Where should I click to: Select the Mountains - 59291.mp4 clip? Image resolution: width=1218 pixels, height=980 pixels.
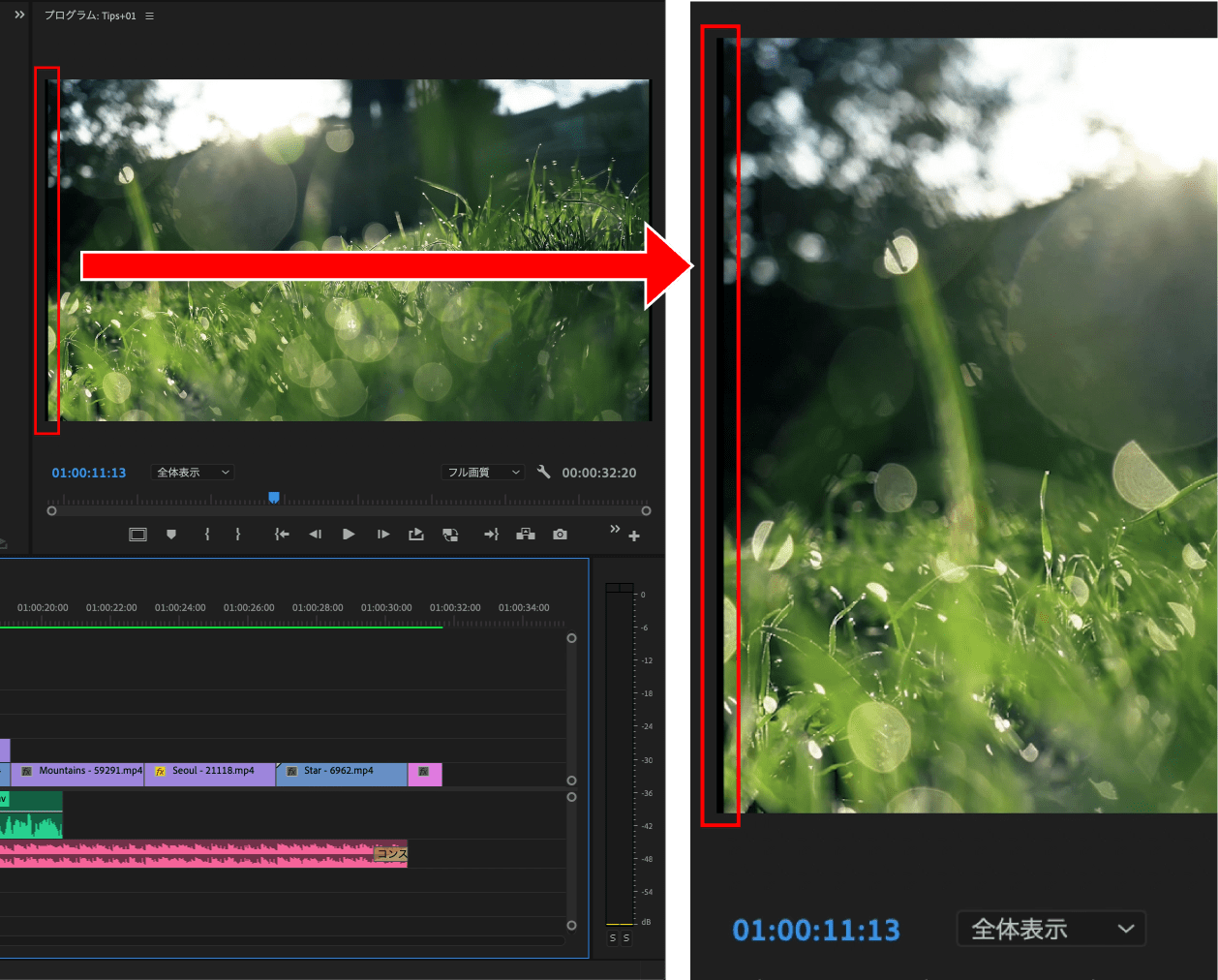77,775
